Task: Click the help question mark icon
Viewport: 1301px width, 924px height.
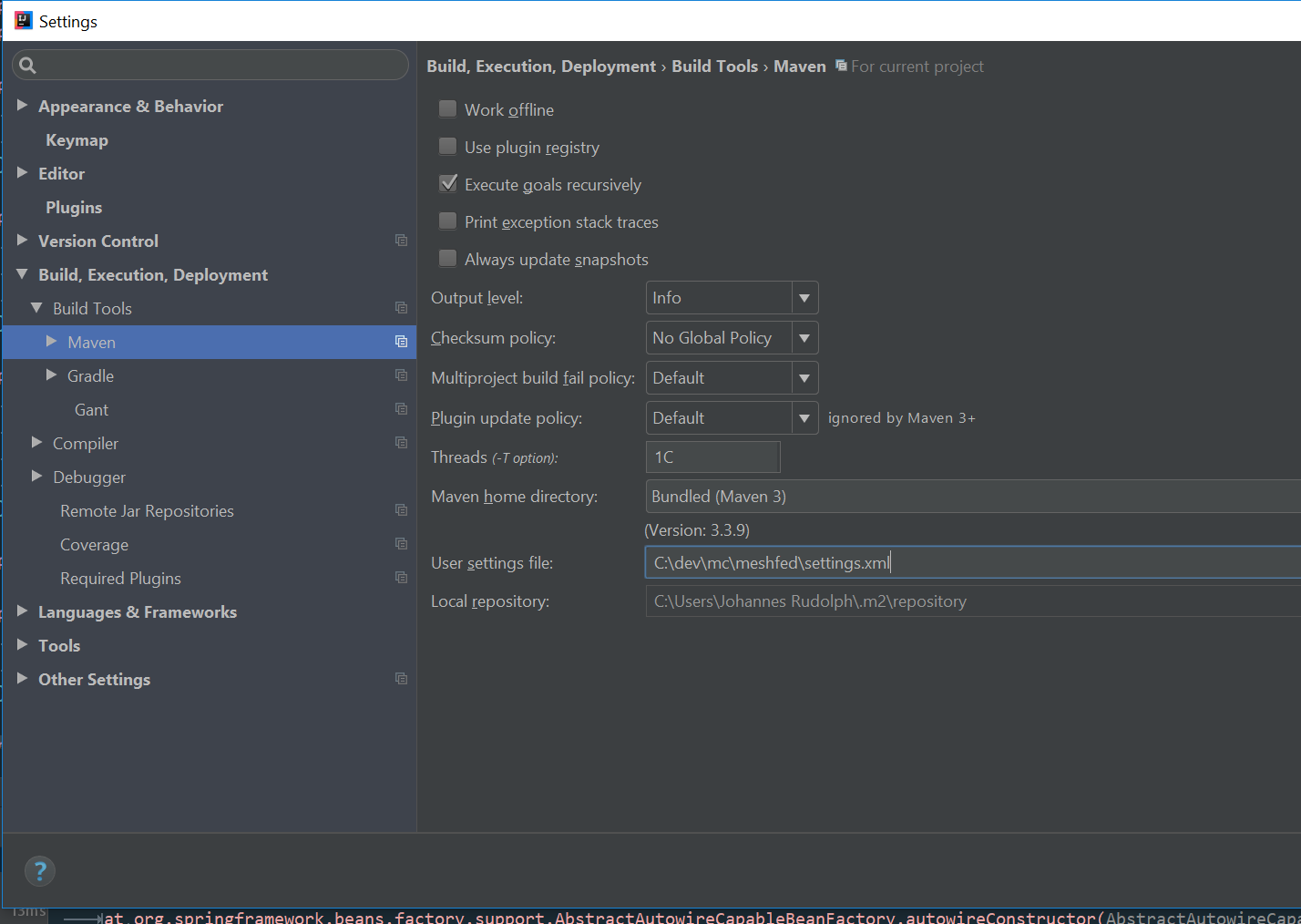Action: coord(40,871)
